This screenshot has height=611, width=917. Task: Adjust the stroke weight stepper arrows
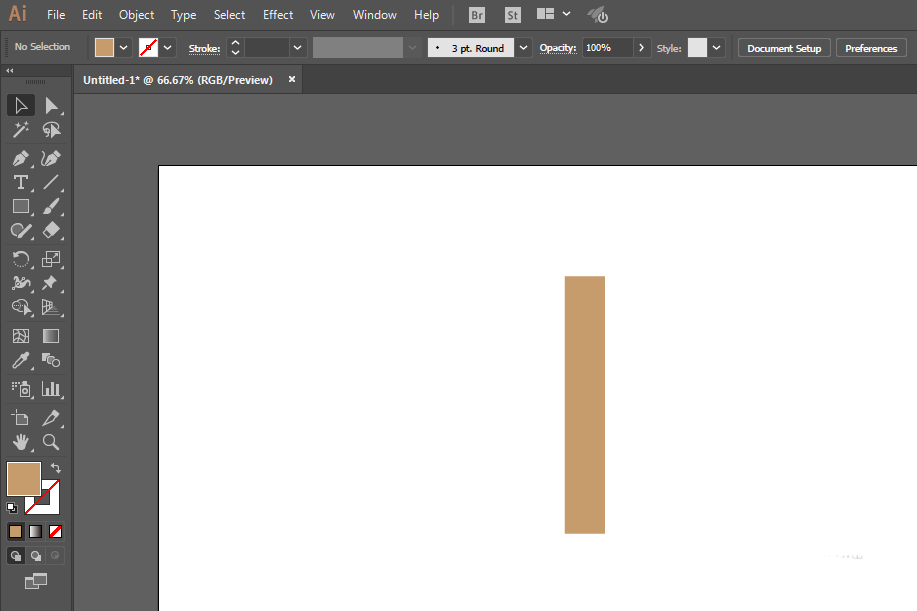(235, 48)
